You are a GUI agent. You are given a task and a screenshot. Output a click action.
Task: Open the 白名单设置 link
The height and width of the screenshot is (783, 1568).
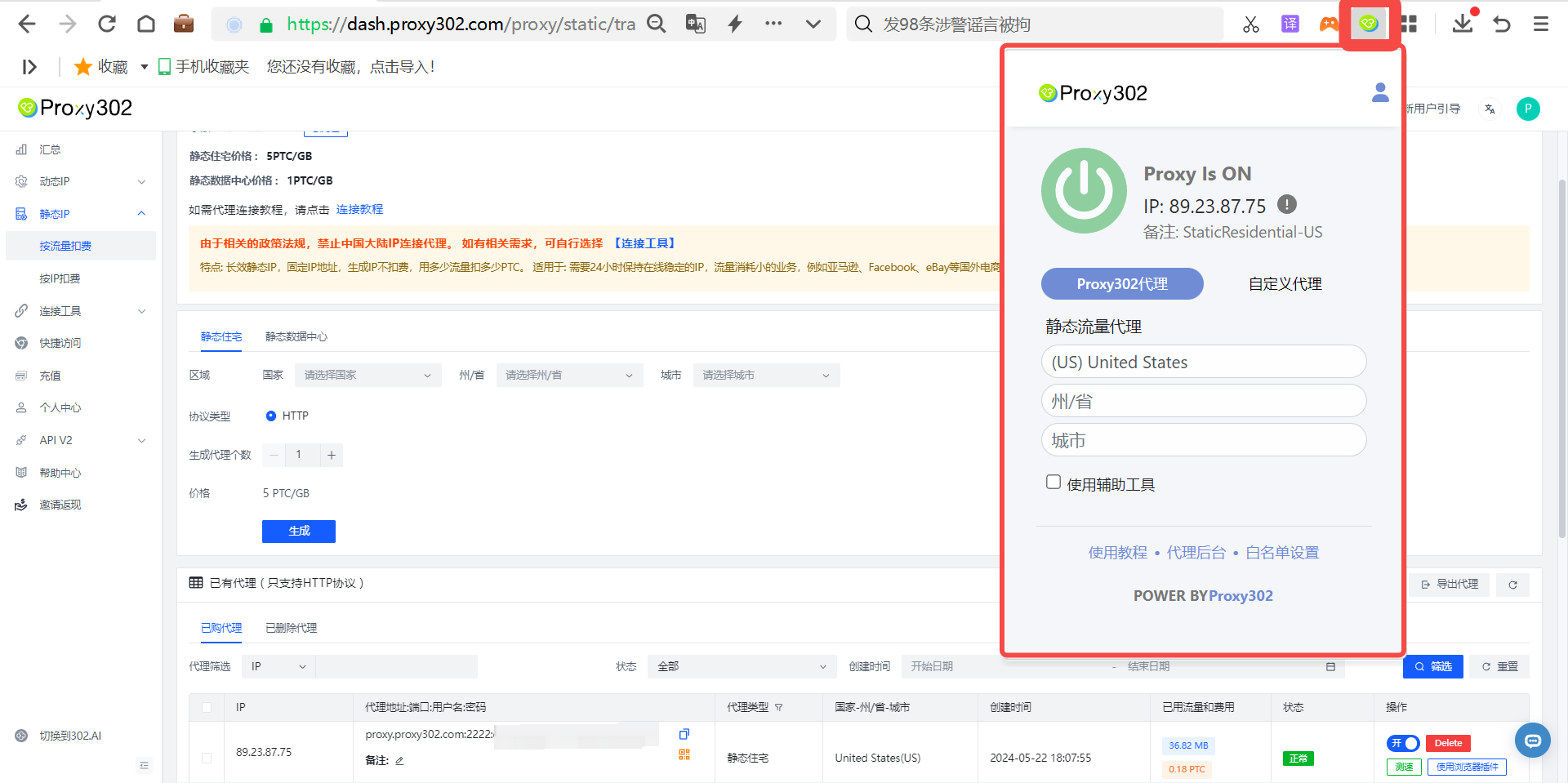tap(1282, 553)
